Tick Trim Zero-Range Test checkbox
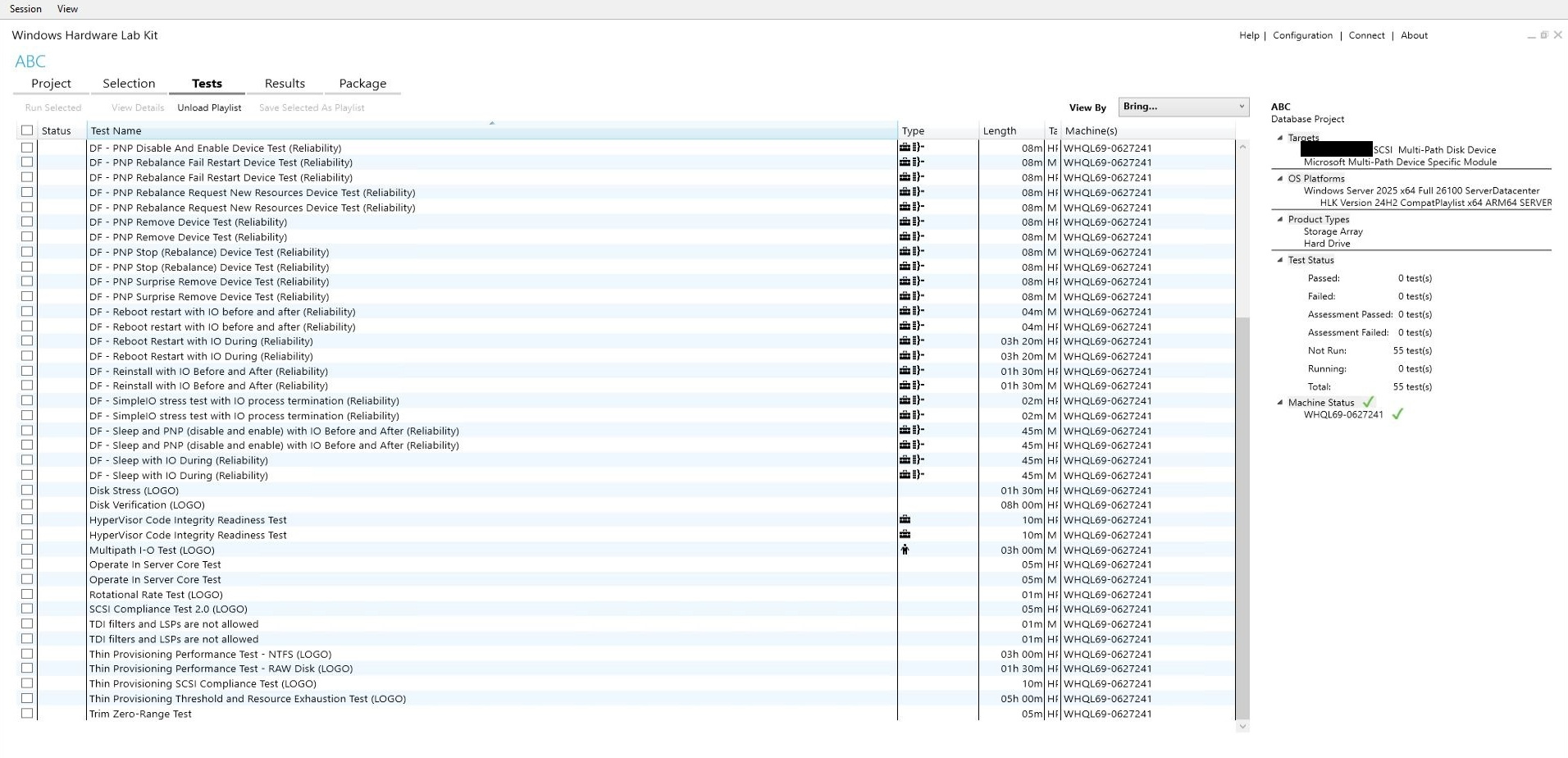Viewport: 1568px width, 758px height. pyautogui.click(x=27, y=713)
